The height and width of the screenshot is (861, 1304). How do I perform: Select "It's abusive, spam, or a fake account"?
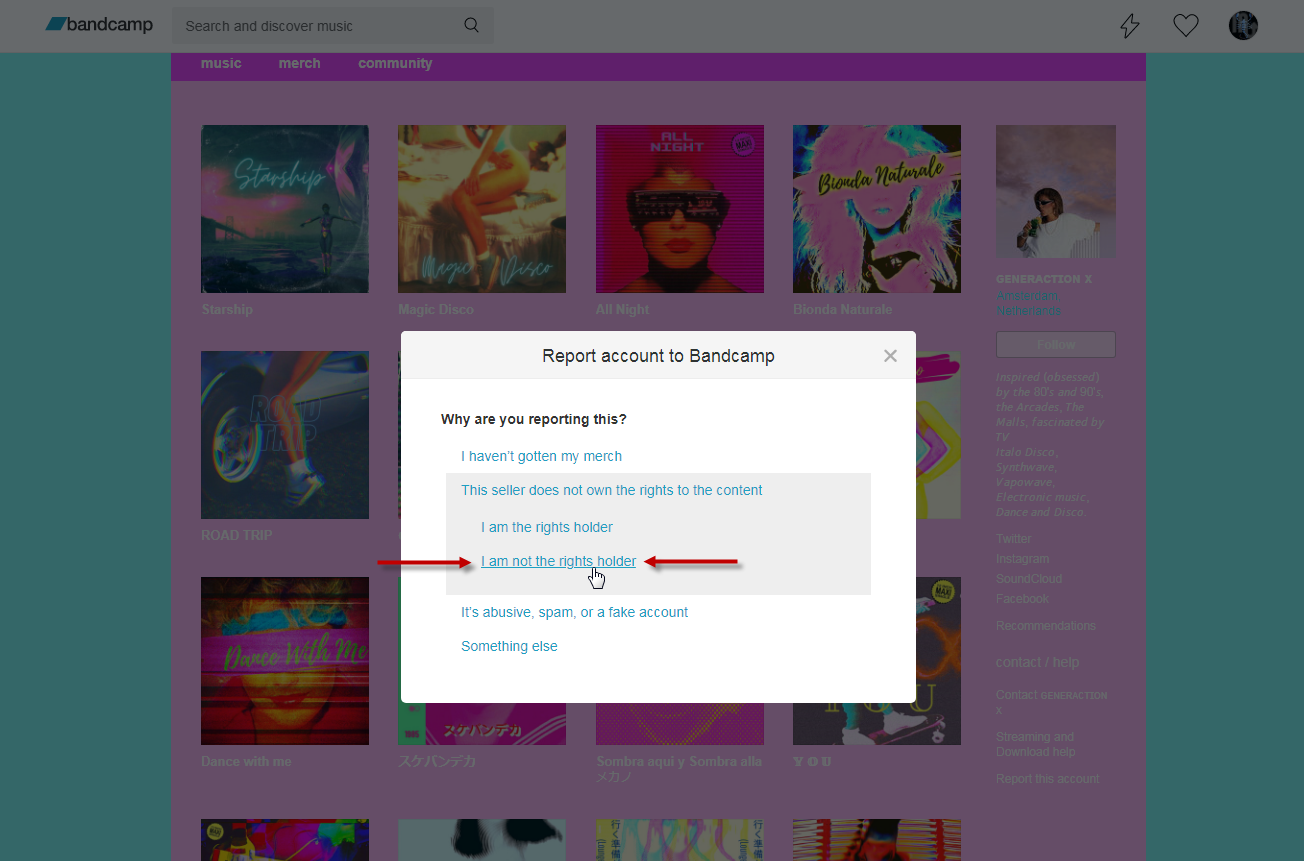click(x=575, y=612)
